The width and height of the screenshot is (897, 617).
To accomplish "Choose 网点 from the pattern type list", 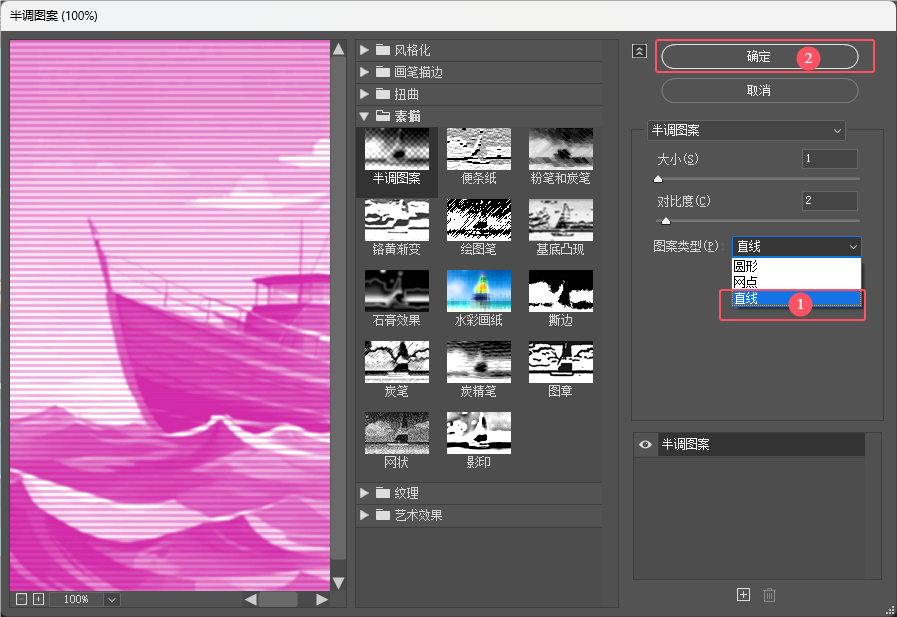I will coord(797,282).
